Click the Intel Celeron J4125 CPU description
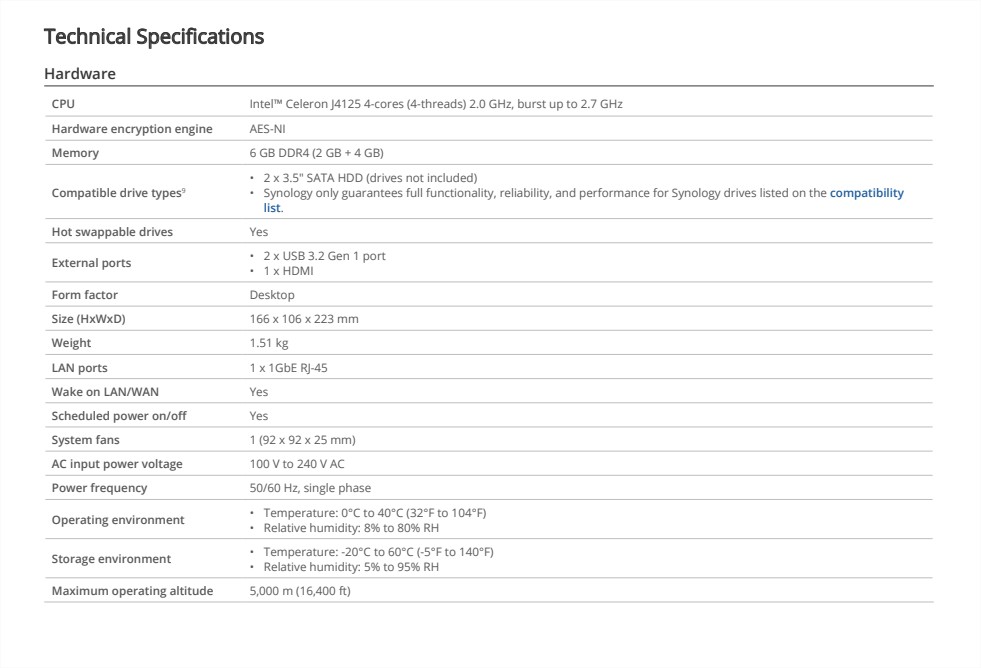 point(435,104)
